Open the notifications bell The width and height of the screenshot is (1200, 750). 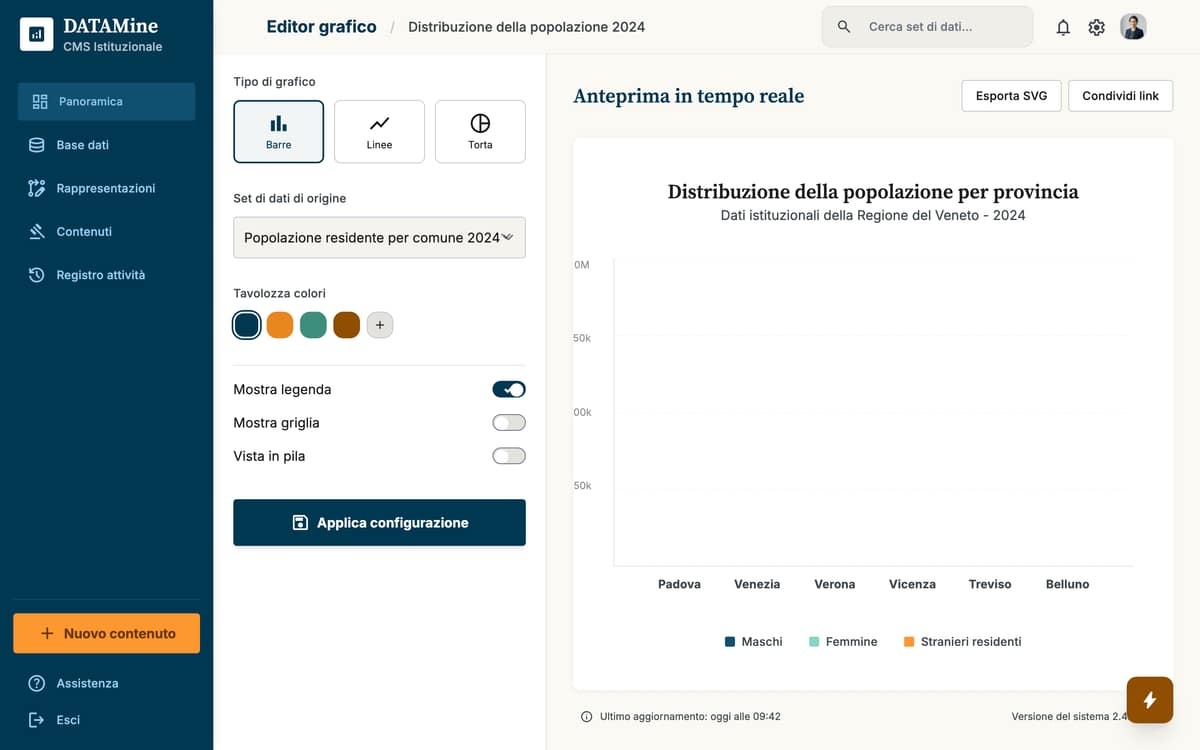[1063, 27]
